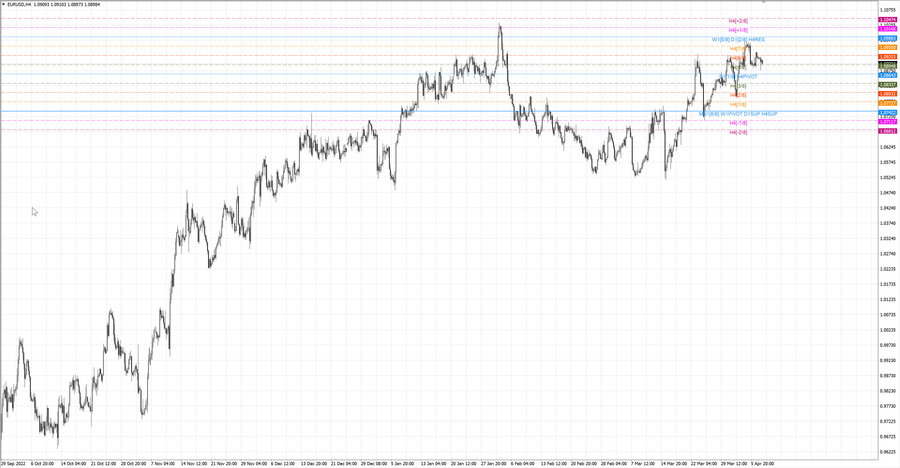900x468 pixels.
Task: Select the H4[+2/8] level label
Action: (x=738, y=21)
